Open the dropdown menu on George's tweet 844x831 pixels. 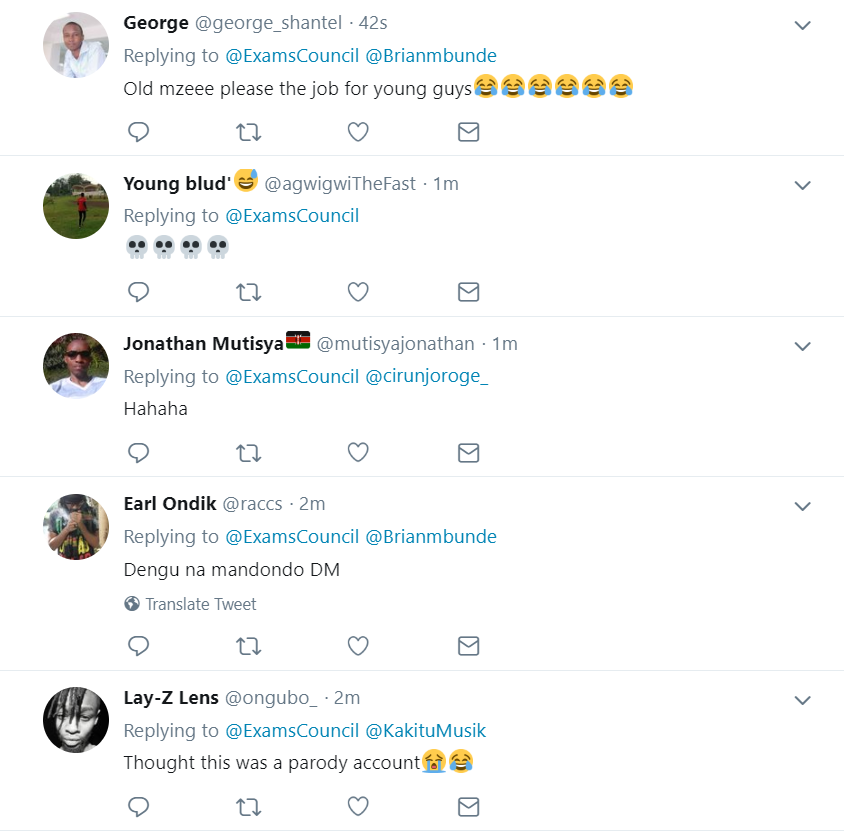[802, 25]
